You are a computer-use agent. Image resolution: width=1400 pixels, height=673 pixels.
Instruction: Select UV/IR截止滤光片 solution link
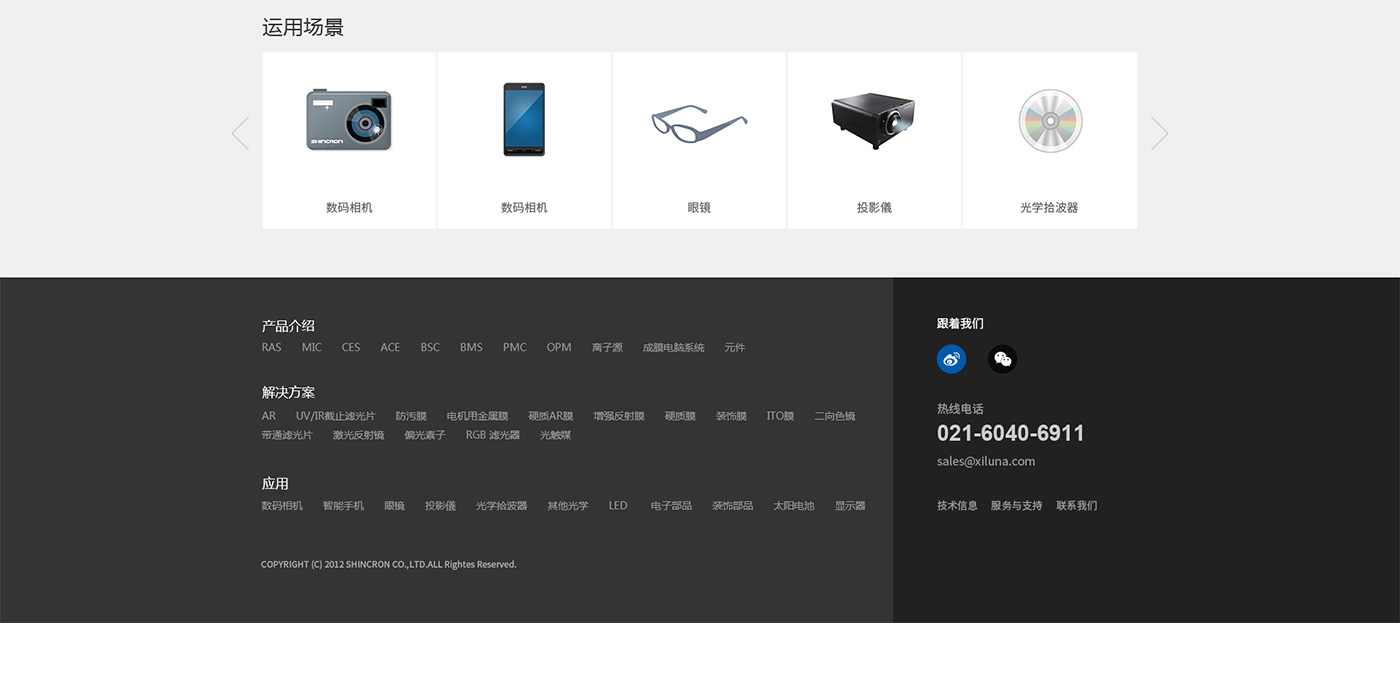tap(335, 416)
